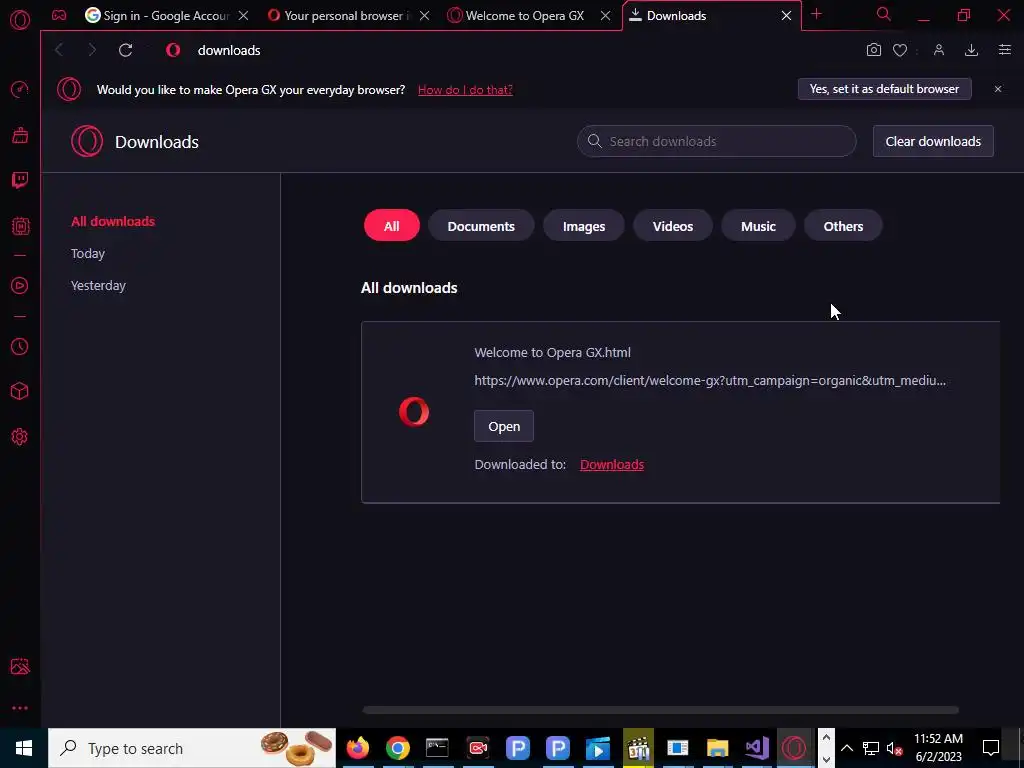Screen dimensions: 1024x768
Task: Open the GX Control speedometer sidebar icon
Action: [x=20, y=89]
